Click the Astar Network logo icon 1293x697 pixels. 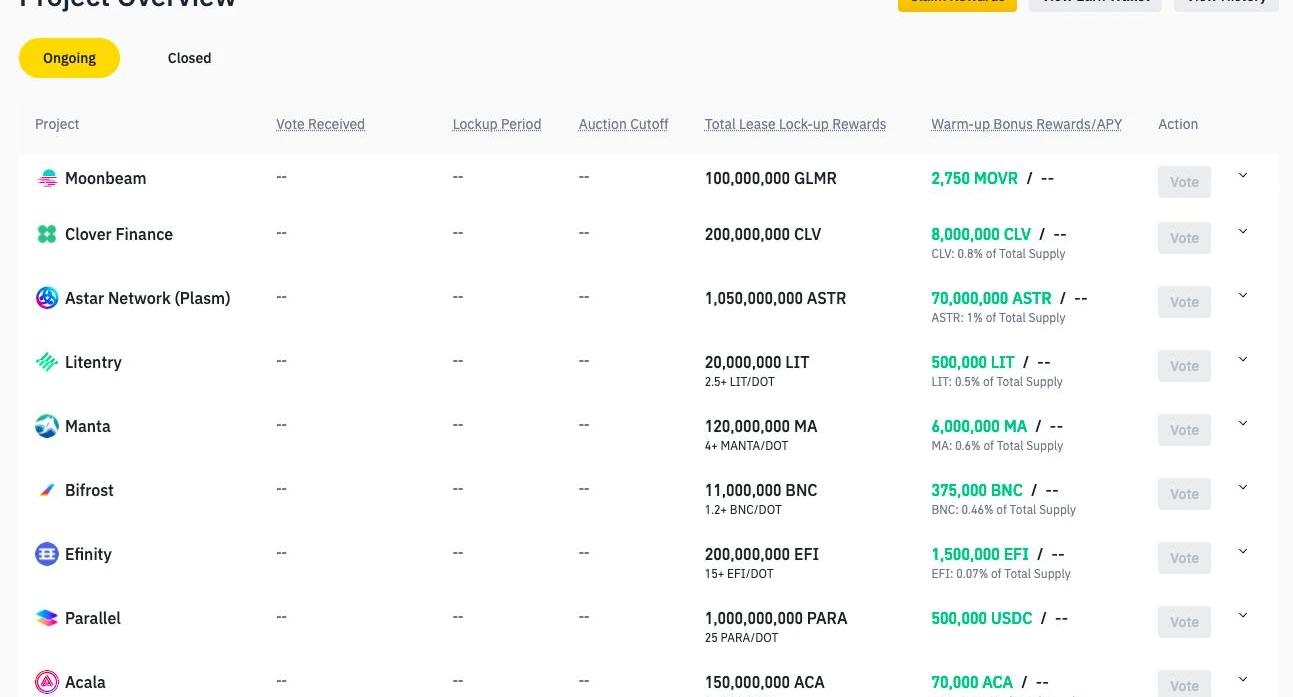click(x=47, y=298)
